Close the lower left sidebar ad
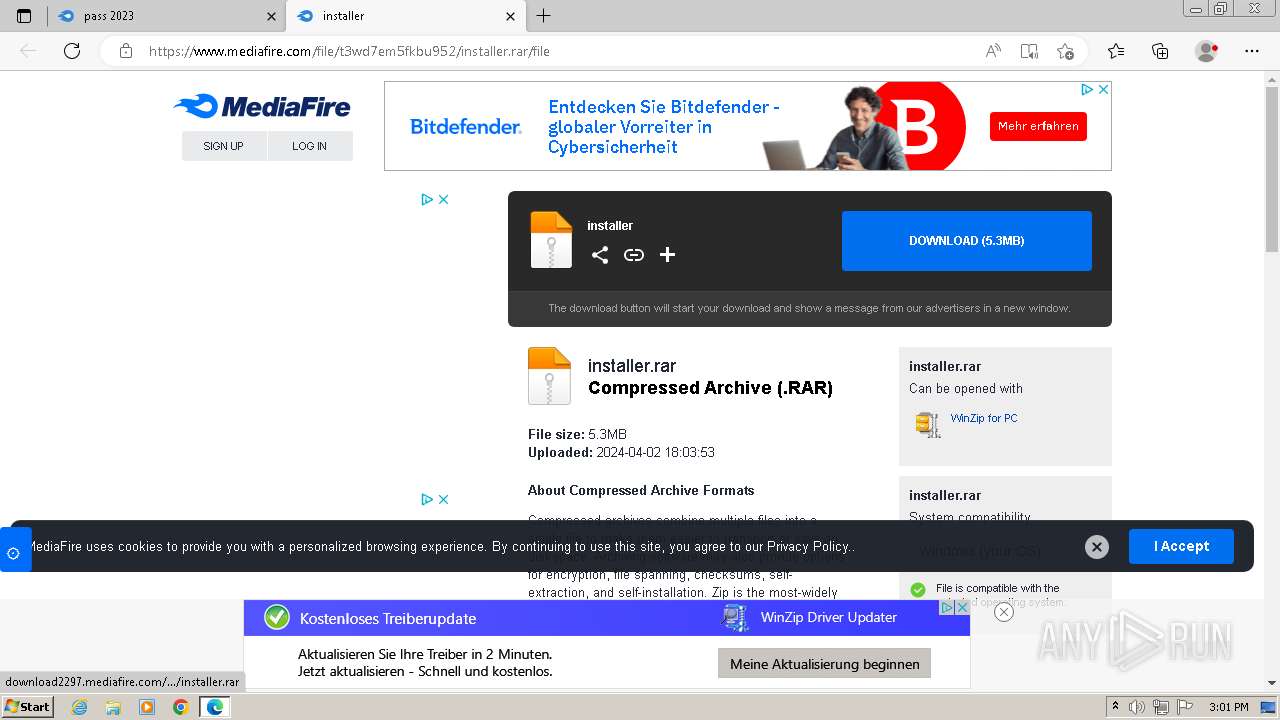The width and height of the screenshot is (1280, 720). (x=444, y=499)
